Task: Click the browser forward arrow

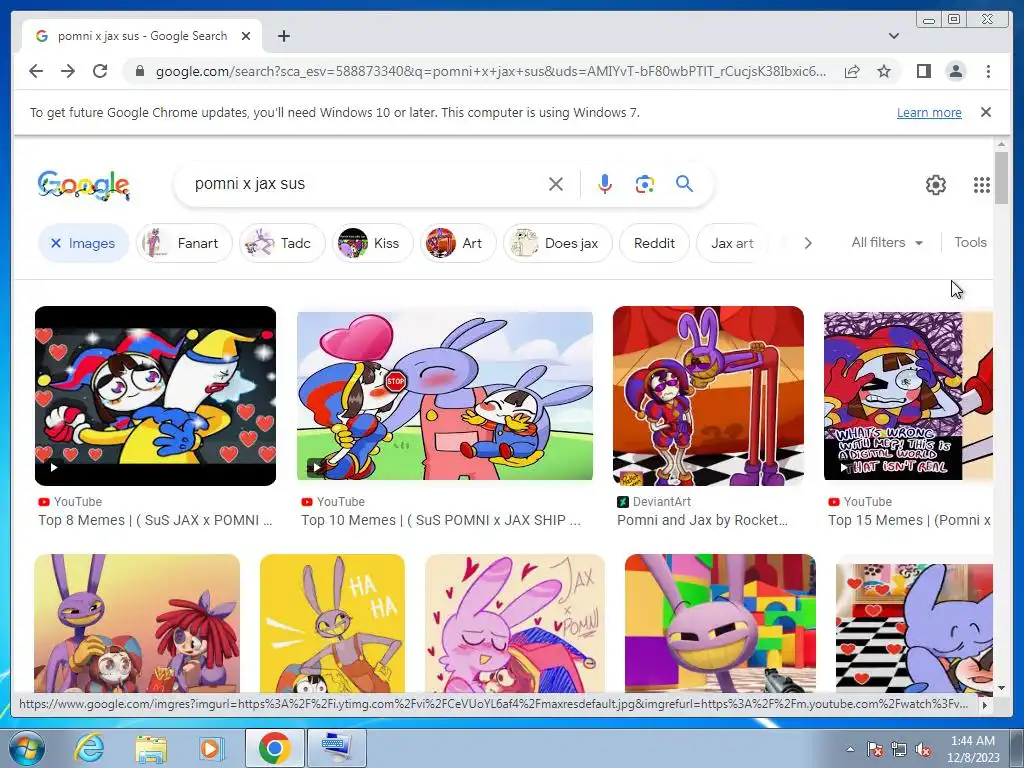Action: pyautogui.click(x=68, y=71)
